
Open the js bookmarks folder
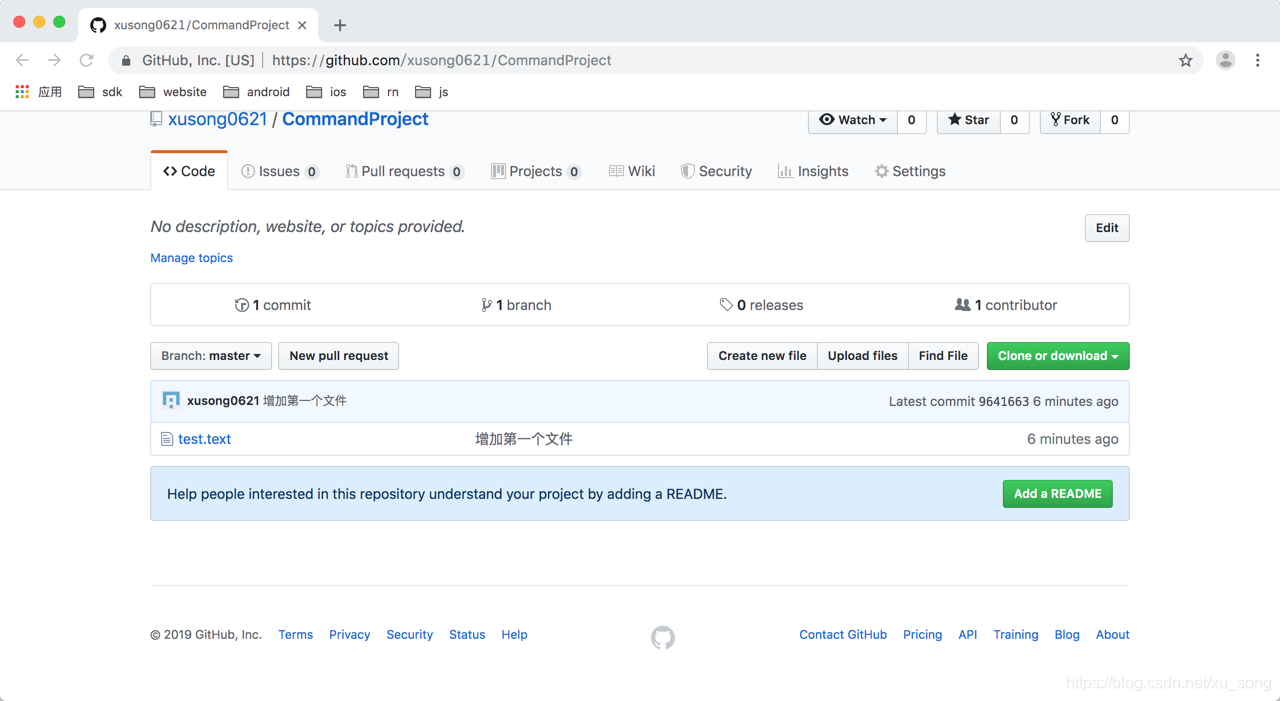pyautogui.click(x=432, y=91)
